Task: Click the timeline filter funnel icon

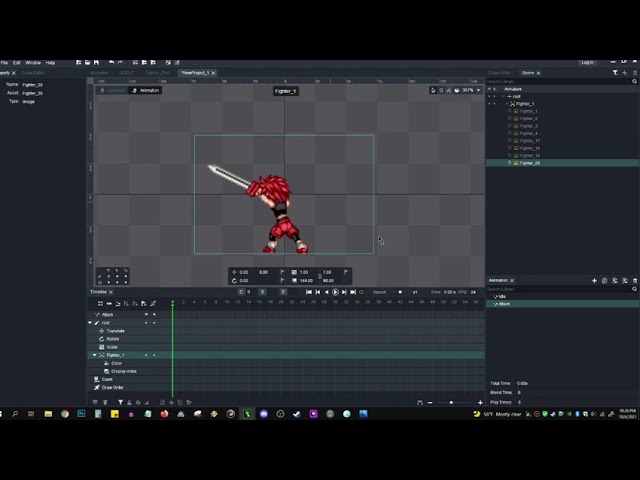Action: click(x=120, y=402)
